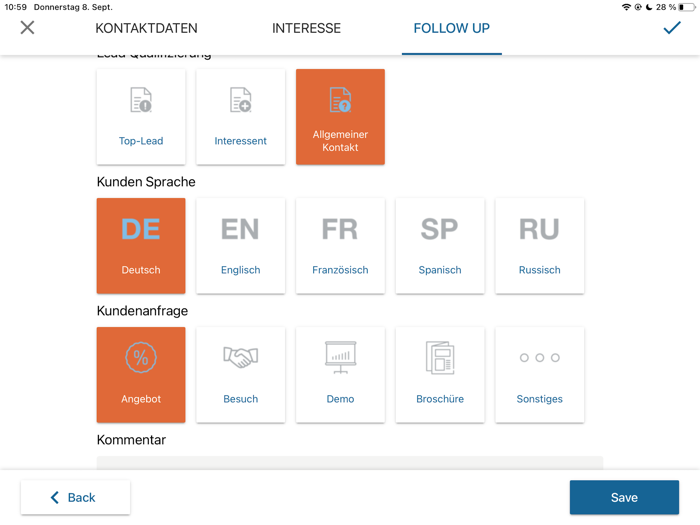Switch to the KONTAKTDATEN tab
Screen dimensions: 700x525
pos(146,28)
